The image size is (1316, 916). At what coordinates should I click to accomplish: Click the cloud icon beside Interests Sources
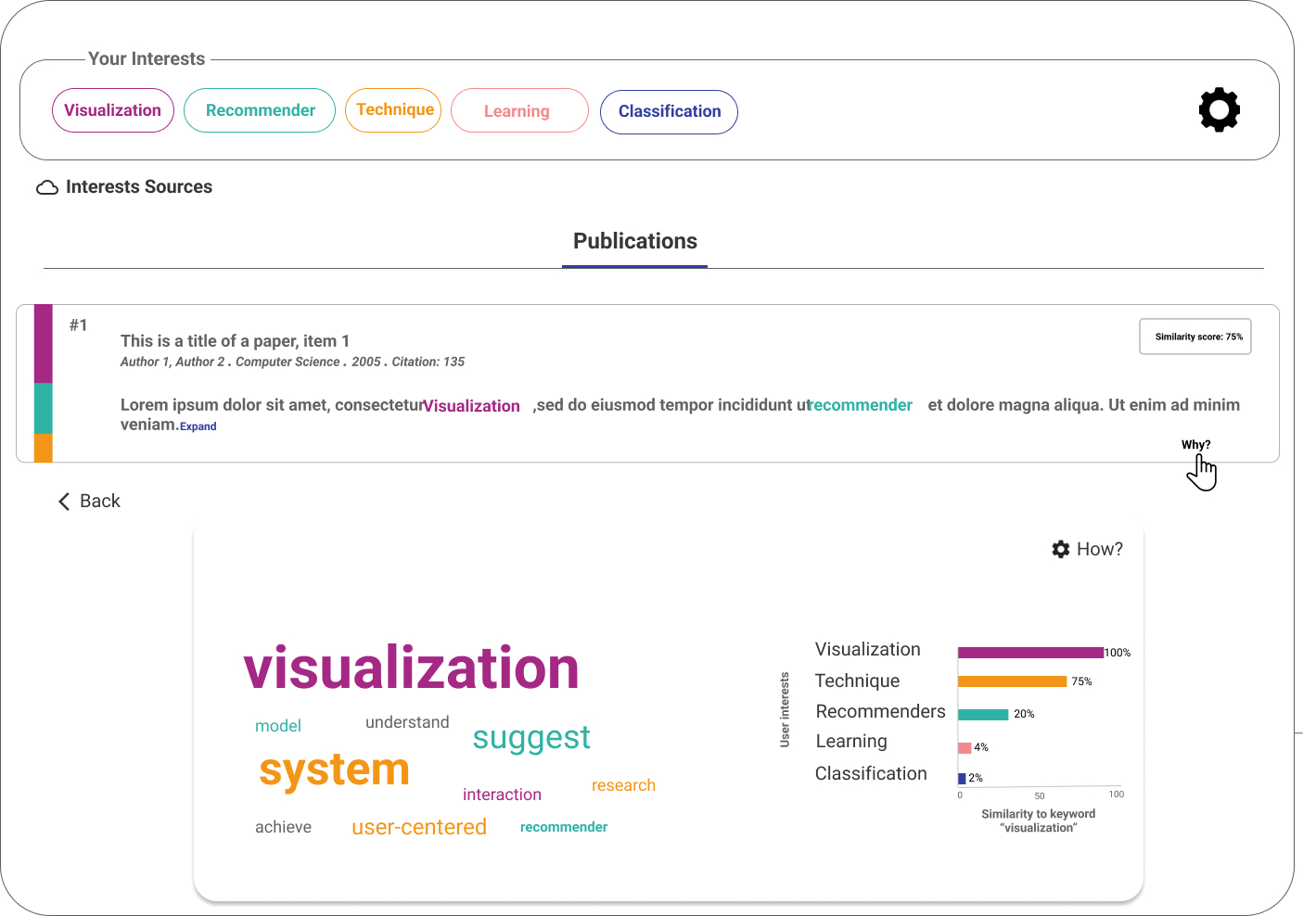pos(47,188)
